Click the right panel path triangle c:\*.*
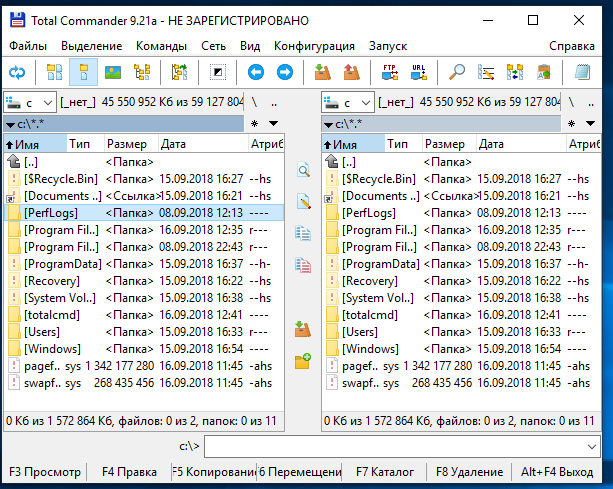 click(x=328, y=125)
